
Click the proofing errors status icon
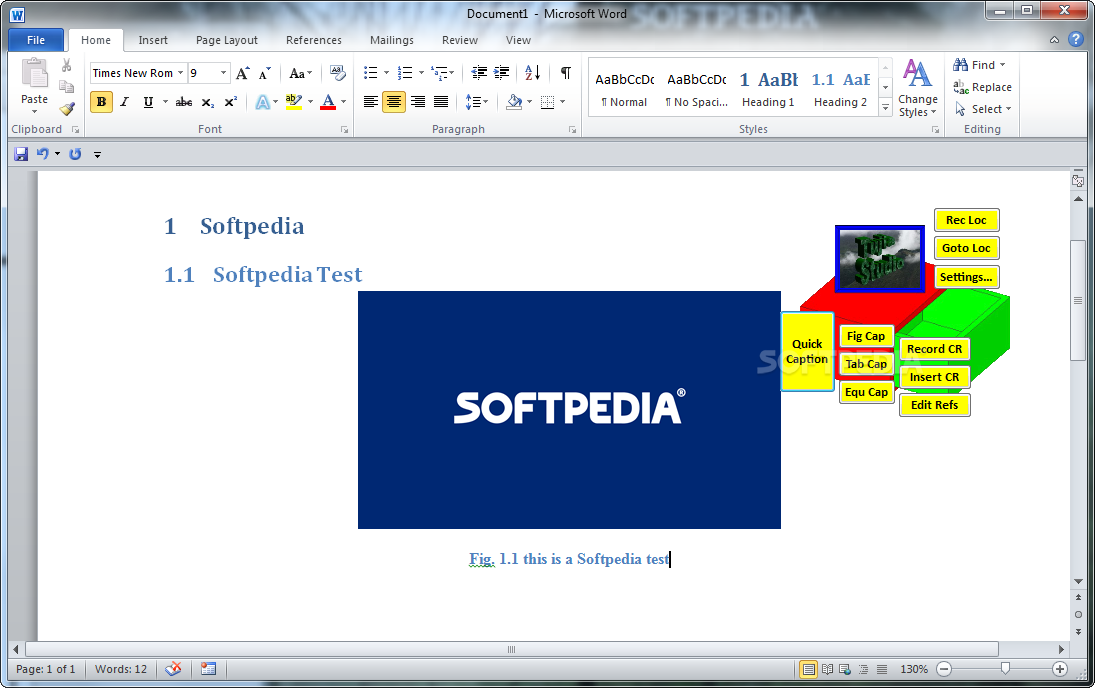point(174,669)
